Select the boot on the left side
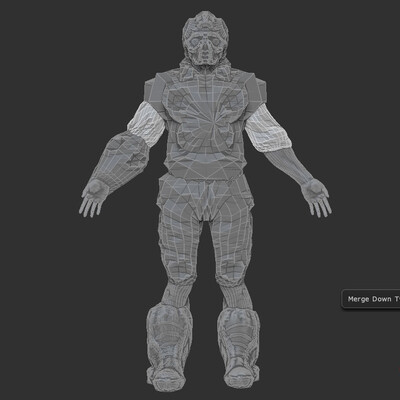 click(x=168, y=347)
